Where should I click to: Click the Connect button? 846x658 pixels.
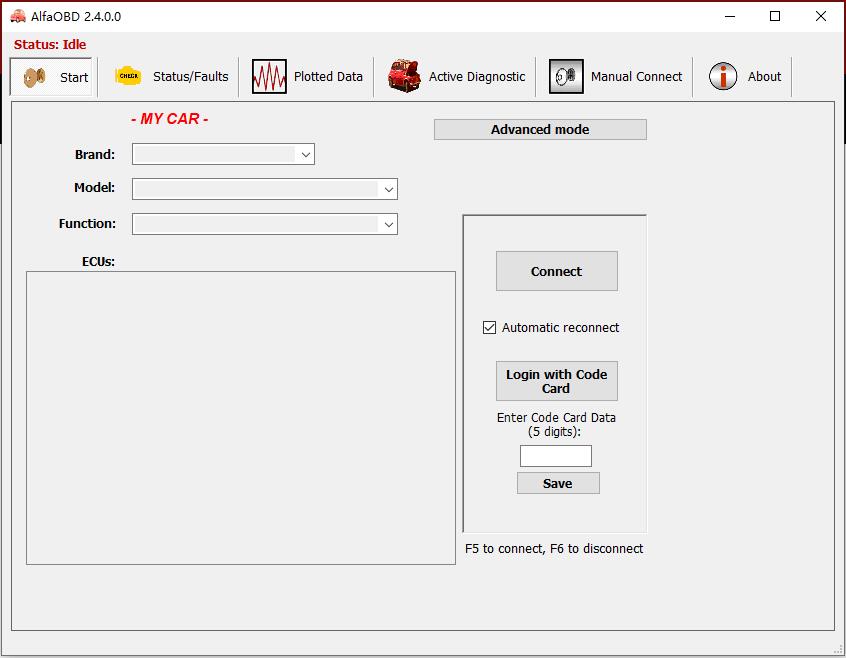557,271
